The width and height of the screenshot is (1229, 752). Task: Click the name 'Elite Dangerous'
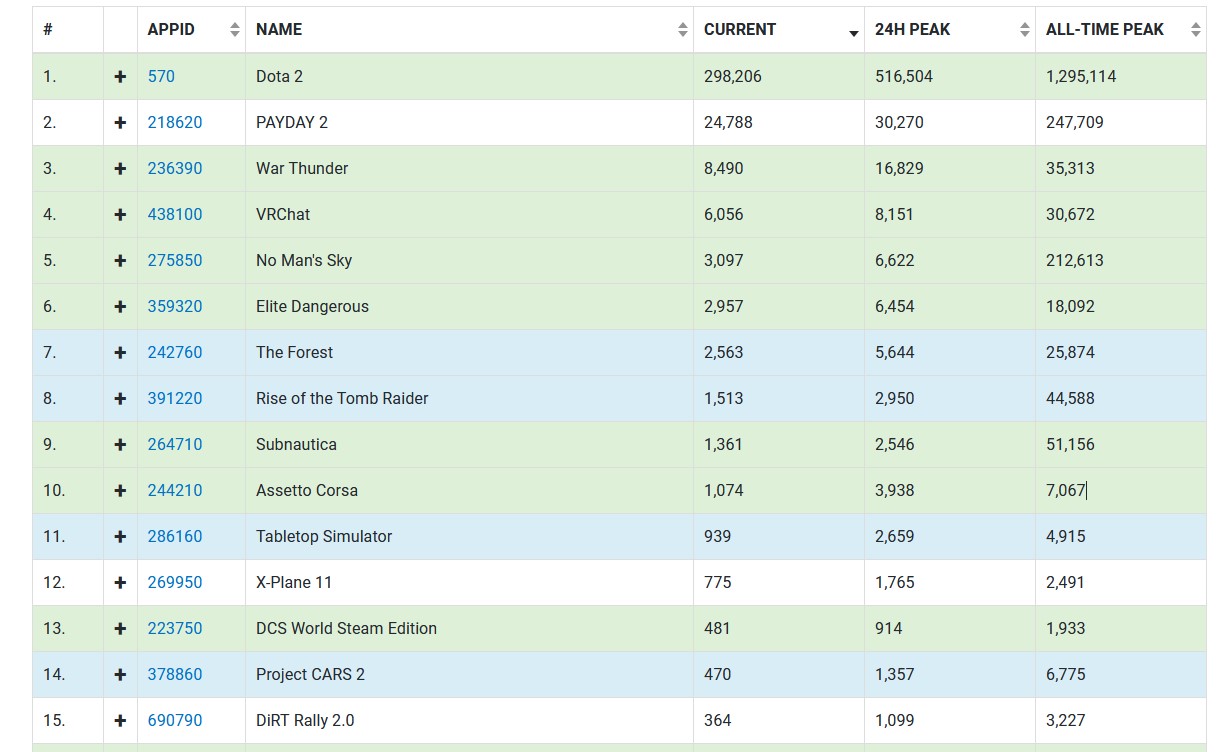coord(312,306)
